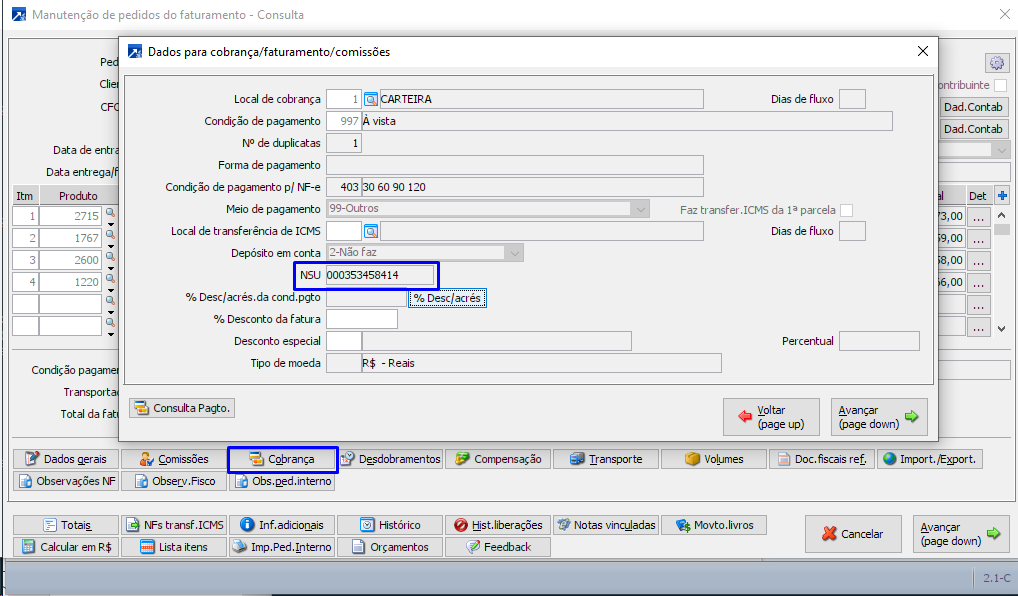1018x596 pixels.
Task: Click the % Desc/acrés button
Action: coord(447,298)
